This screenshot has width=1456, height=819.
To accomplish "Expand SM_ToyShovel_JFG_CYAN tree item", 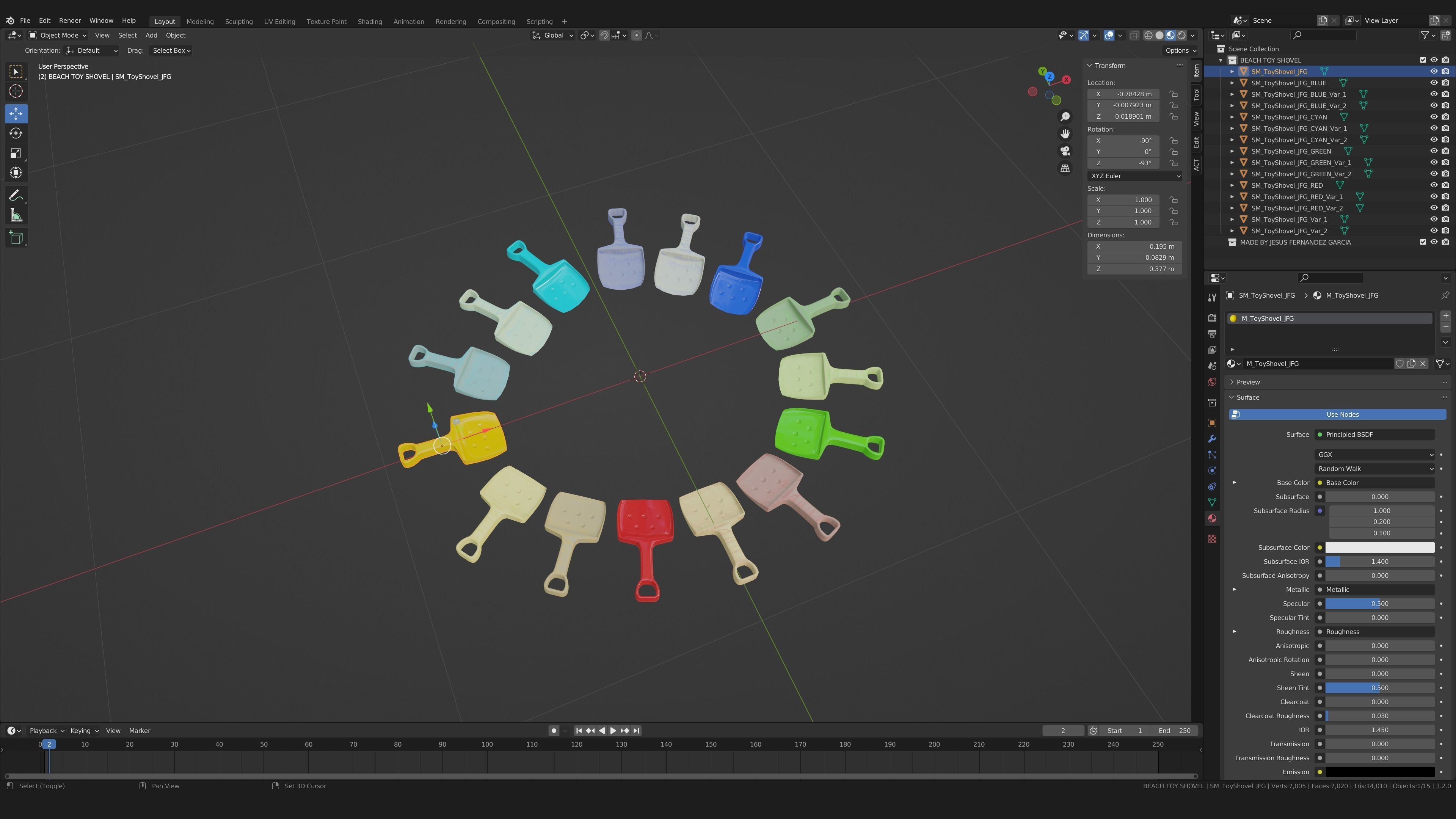I will (x=1232, y=117).
